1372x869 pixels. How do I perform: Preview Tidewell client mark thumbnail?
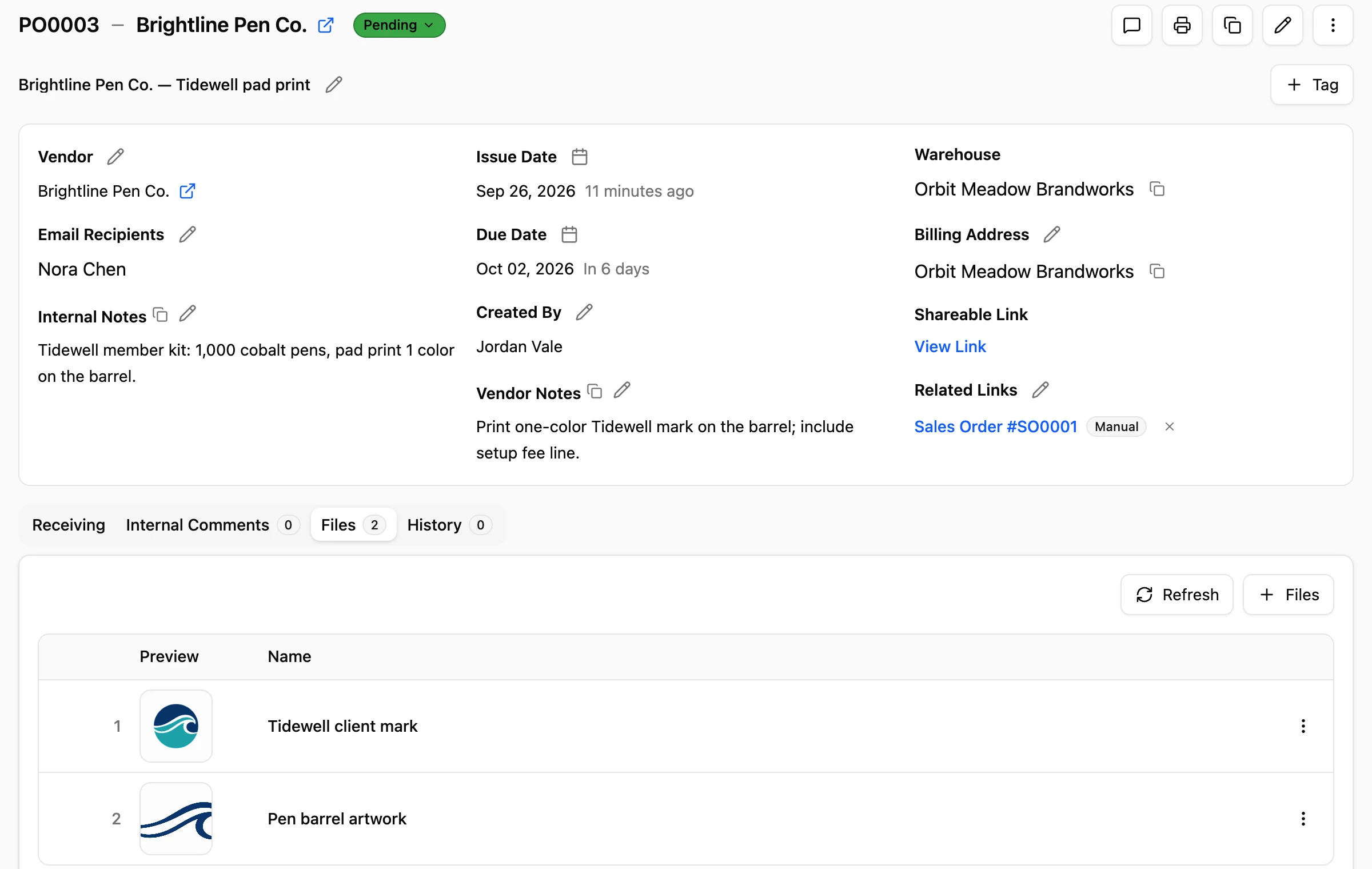pyautogui.click(x=176, y=726)
